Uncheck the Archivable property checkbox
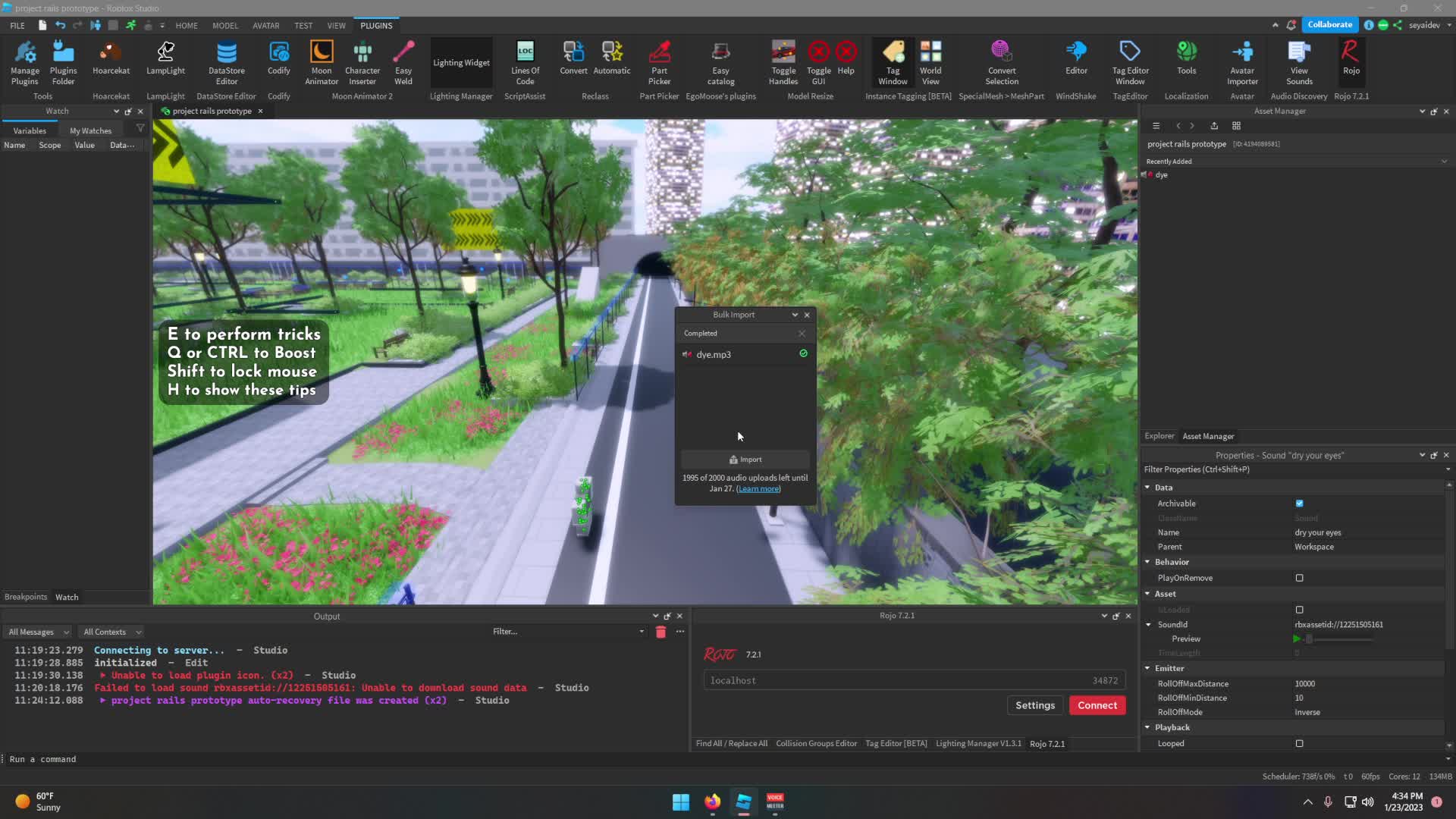Image resolution: width=1456 pixels, height=819 pixels. pyautogui.click(x=1299, y=504)
